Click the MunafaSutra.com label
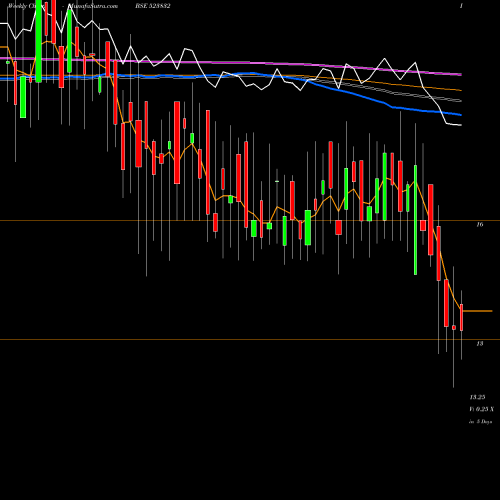 [93, 6]
